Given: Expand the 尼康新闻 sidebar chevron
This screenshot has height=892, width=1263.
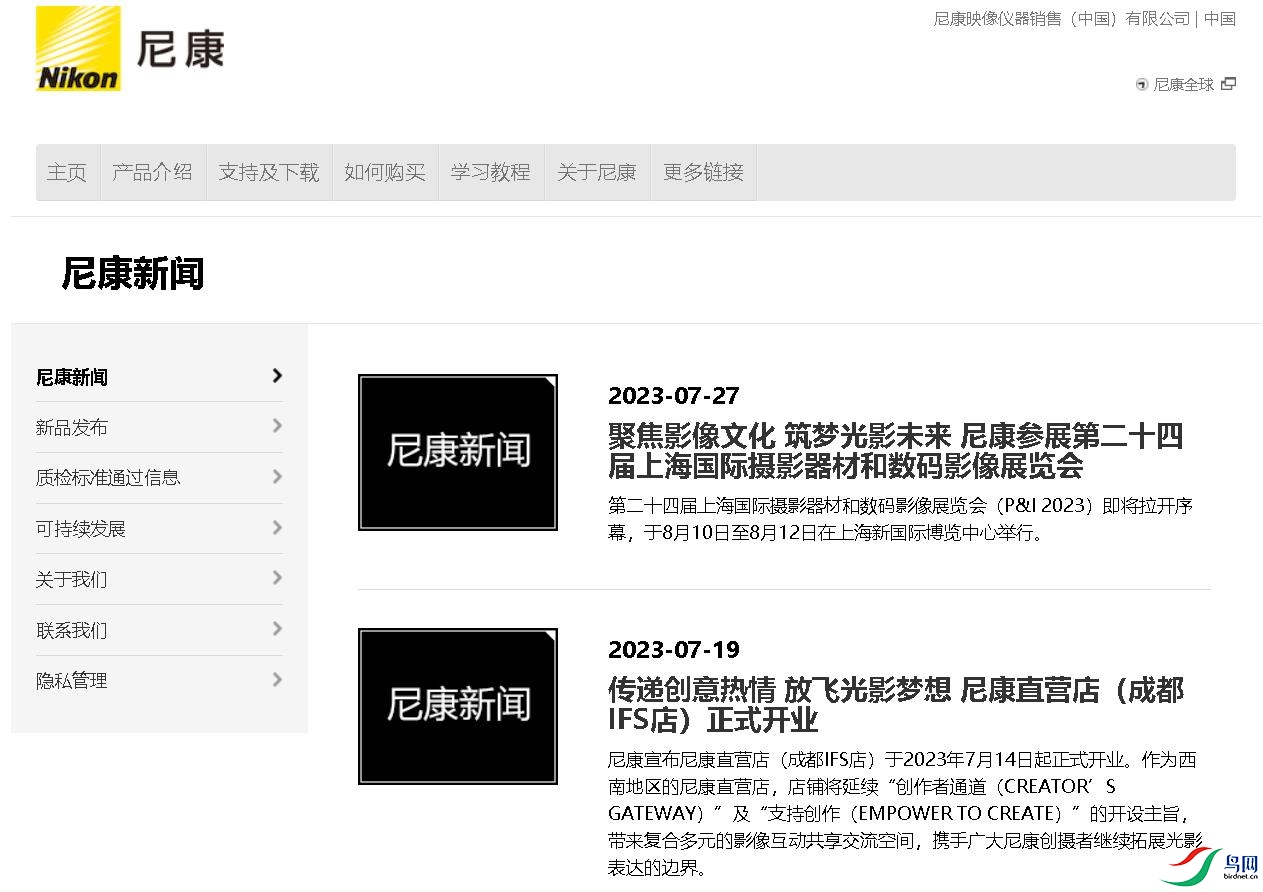Looking at the screenshot, I should coord(277,376).
